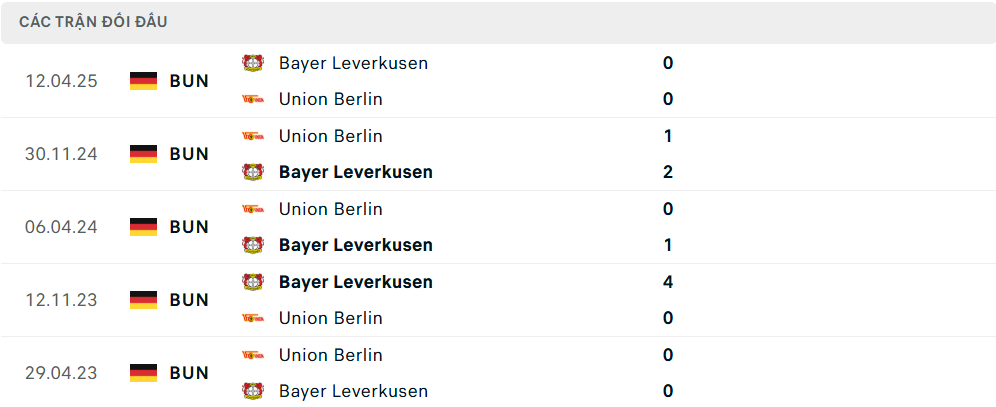996x407 pixels.
Task: Click Bayer Leverkusen crest in 06.04.24 match
Action: [252, 245]
